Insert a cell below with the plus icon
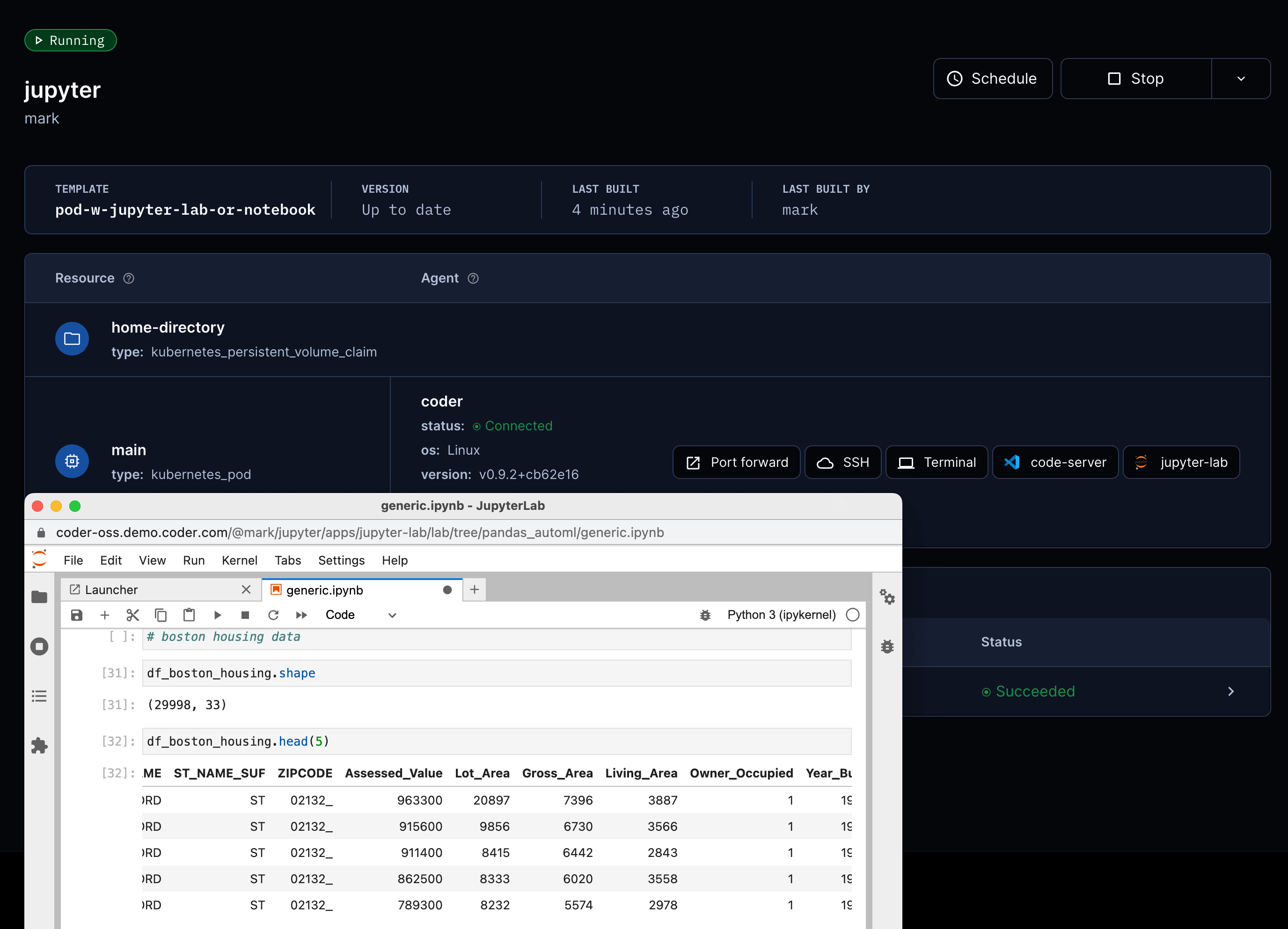 pyautogui.click(x=104, y=615)
